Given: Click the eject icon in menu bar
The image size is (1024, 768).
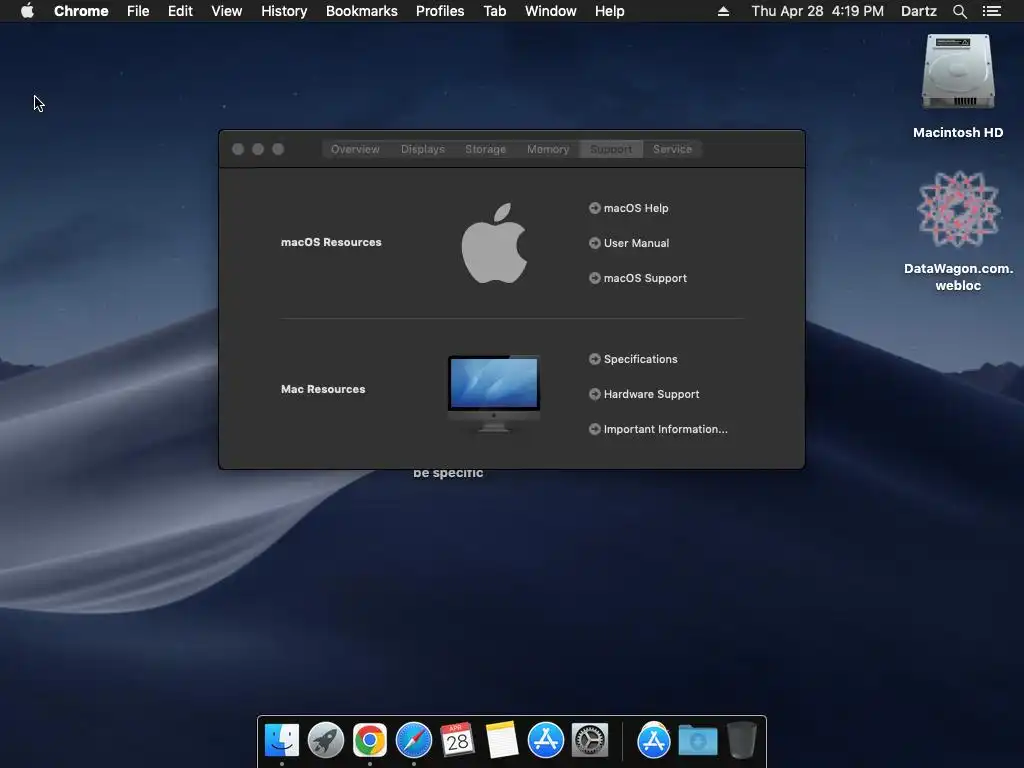Looking at the screenshot, I should (x=723, y=11).
